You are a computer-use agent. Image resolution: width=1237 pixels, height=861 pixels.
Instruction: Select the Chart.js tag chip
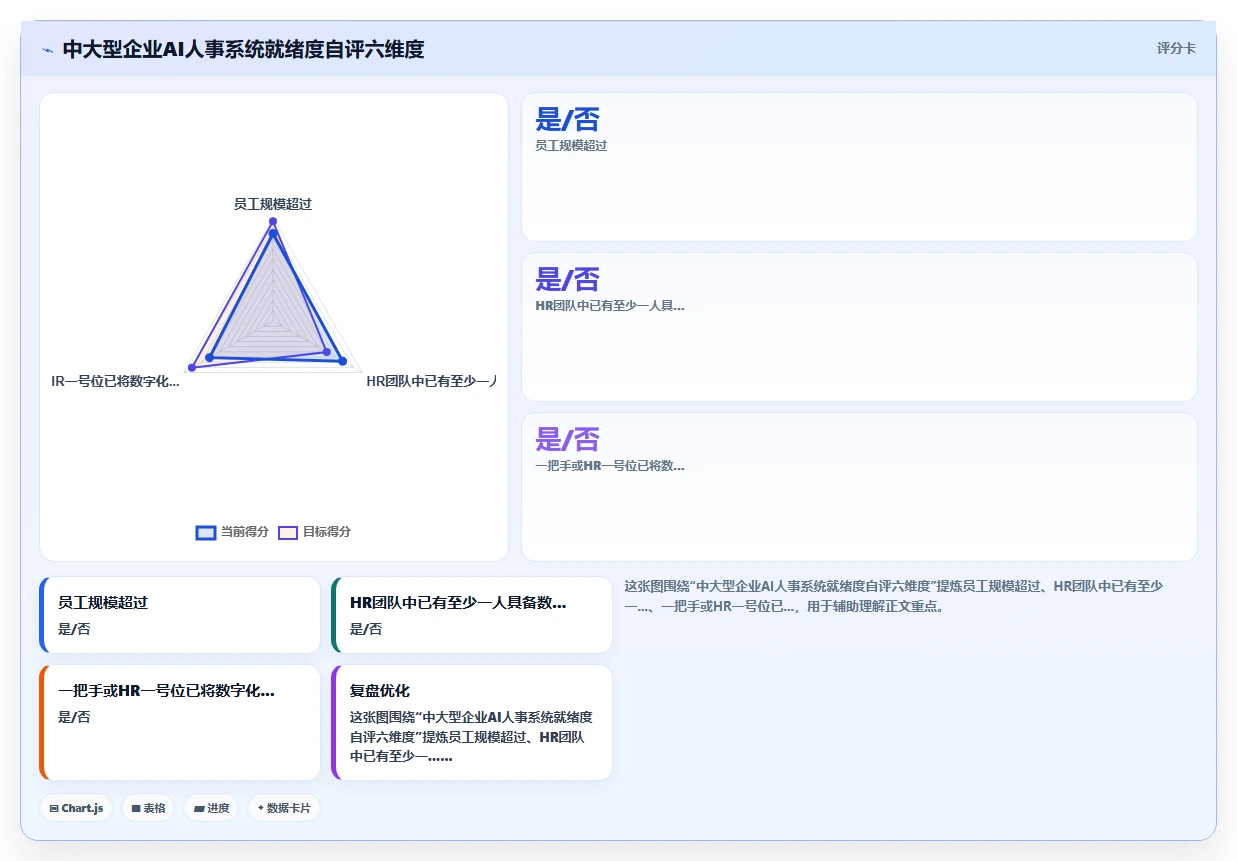[76, 808]
